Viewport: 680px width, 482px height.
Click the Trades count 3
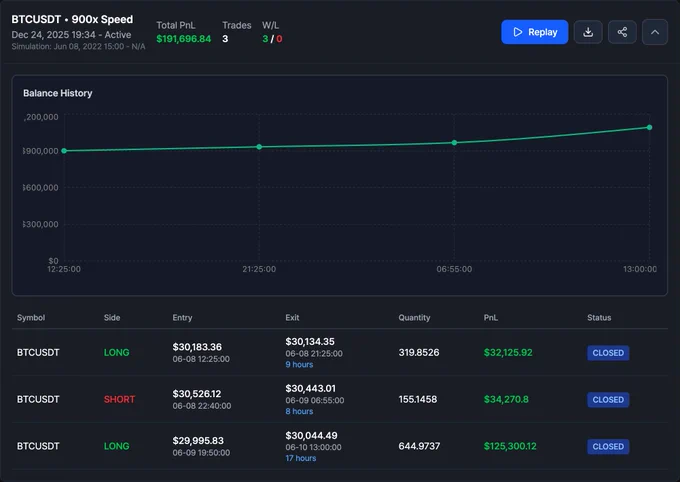tap(225, 39)
